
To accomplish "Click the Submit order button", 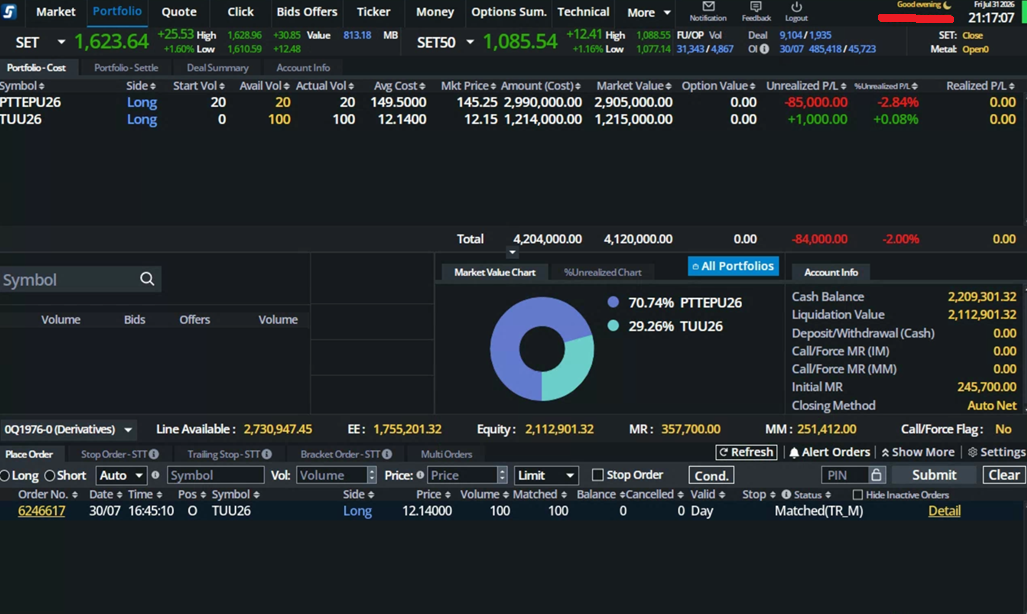I will tap(934, 475).
